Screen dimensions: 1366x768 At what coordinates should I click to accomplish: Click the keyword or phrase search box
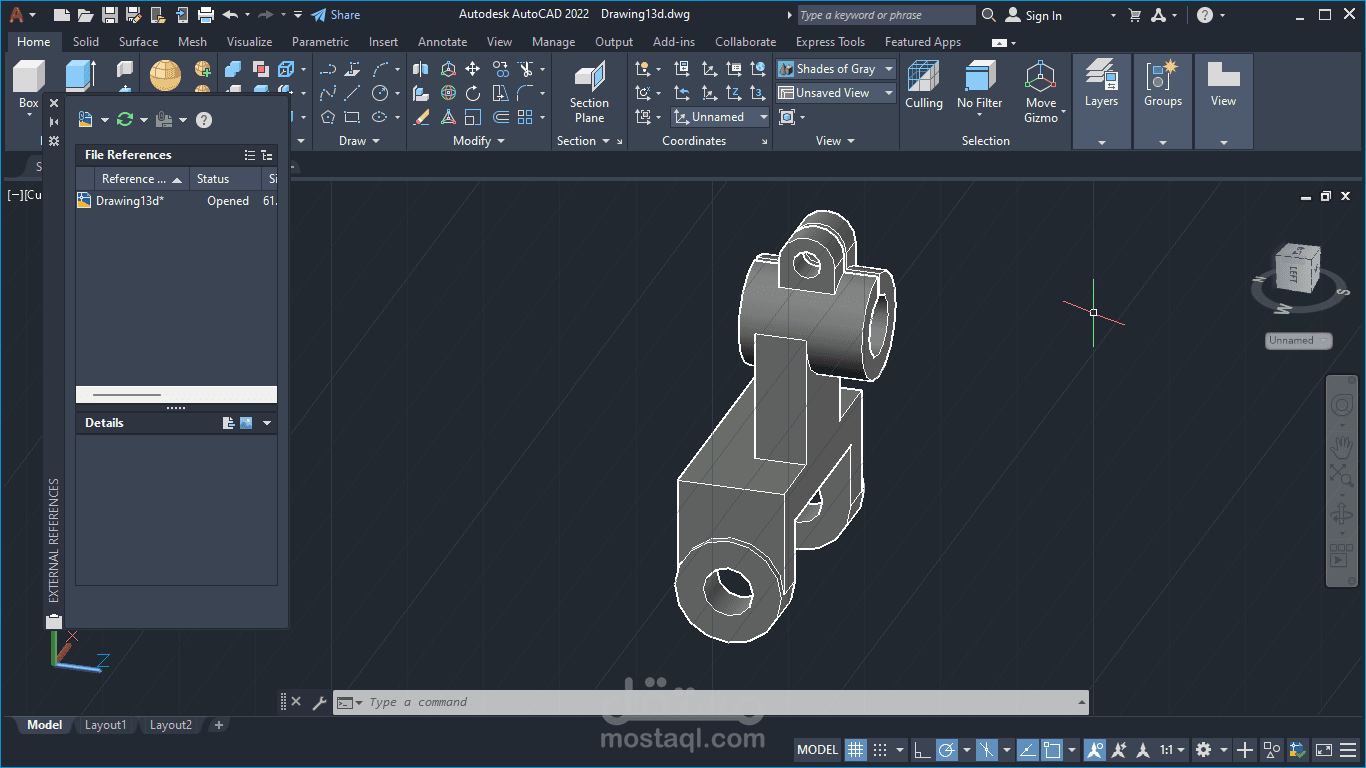tap(886, 15)
